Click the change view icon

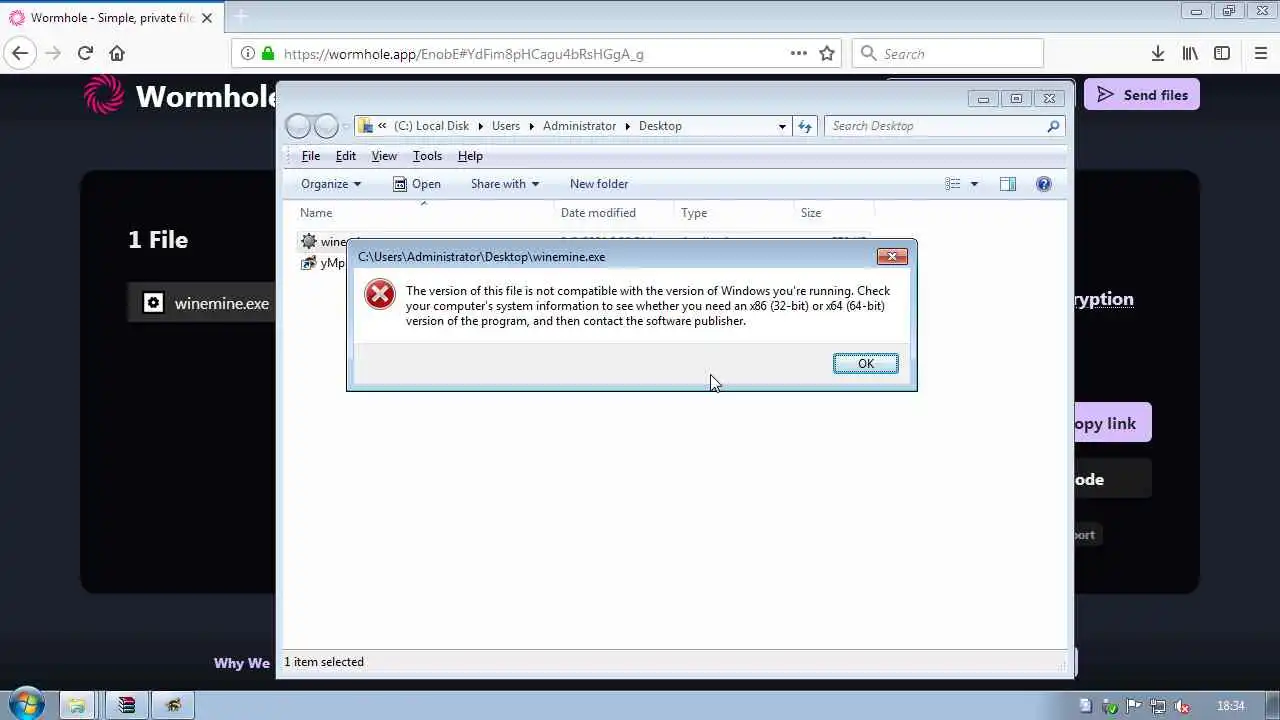(953, 184)
